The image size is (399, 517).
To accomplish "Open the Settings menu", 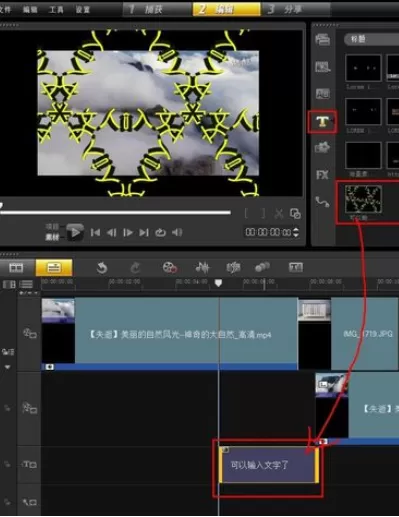I will coord(82,9).
